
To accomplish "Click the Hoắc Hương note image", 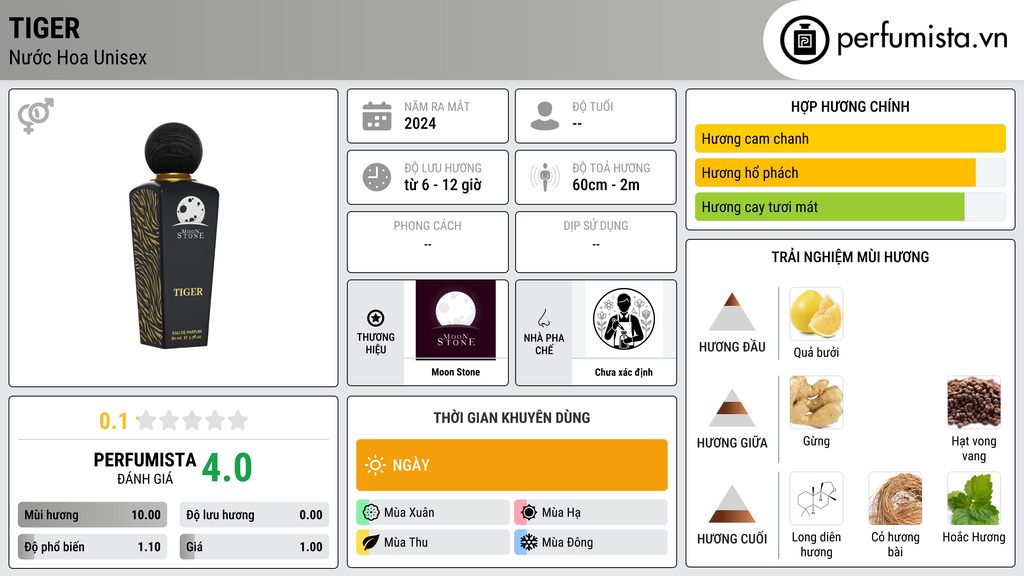I will [x=974, y=499].
